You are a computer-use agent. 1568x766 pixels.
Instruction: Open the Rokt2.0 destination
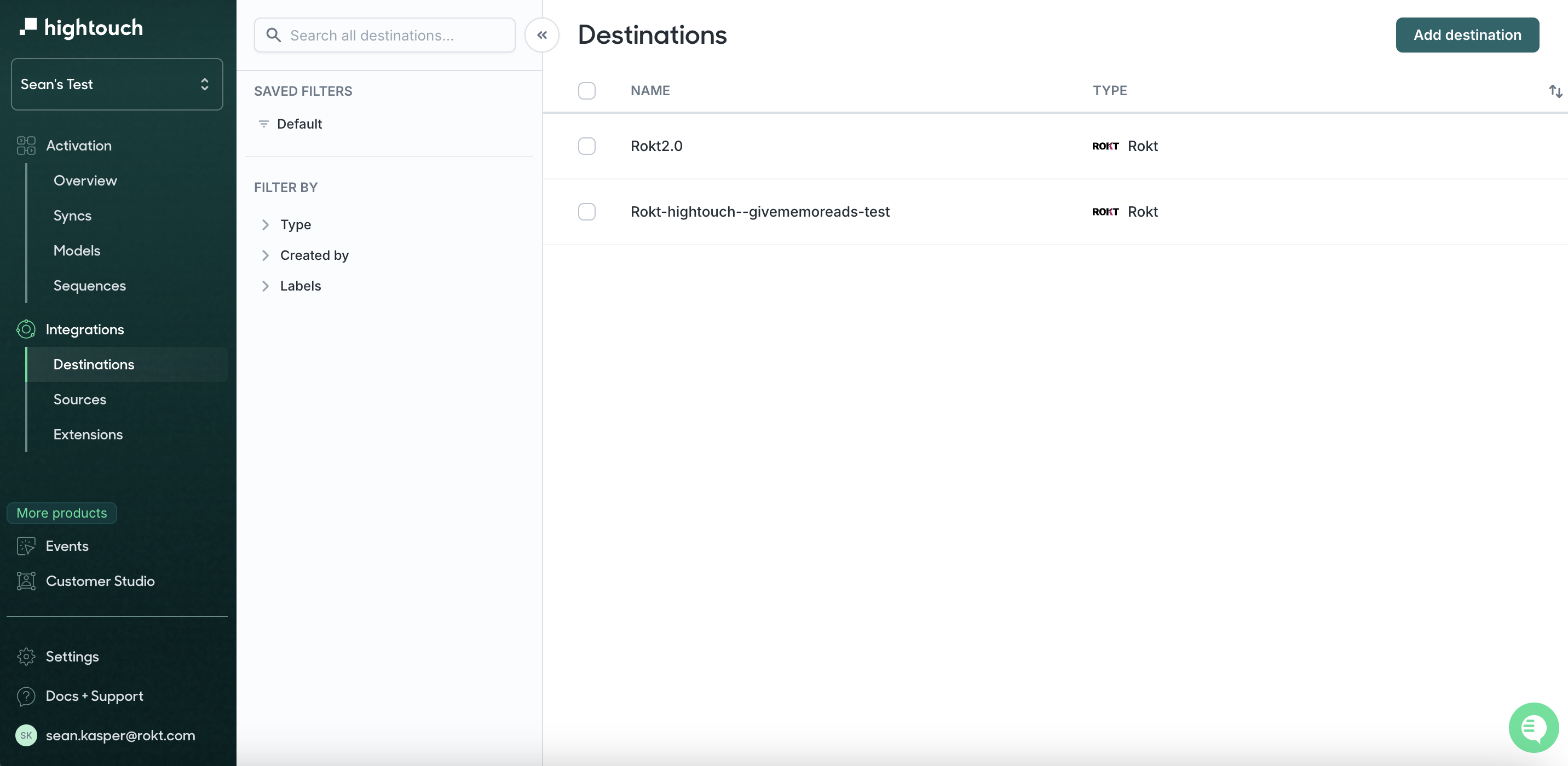(x=656, y=146)
